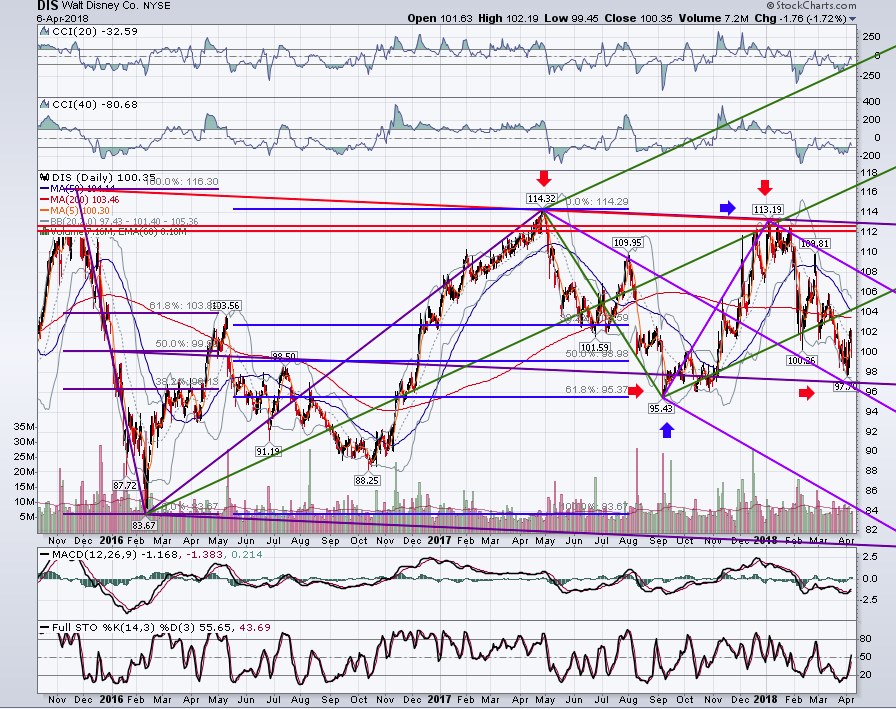This screenshot has width=896, height=709.
Task: Click the 83.67 bottom price label
Action: pos(143,525)
